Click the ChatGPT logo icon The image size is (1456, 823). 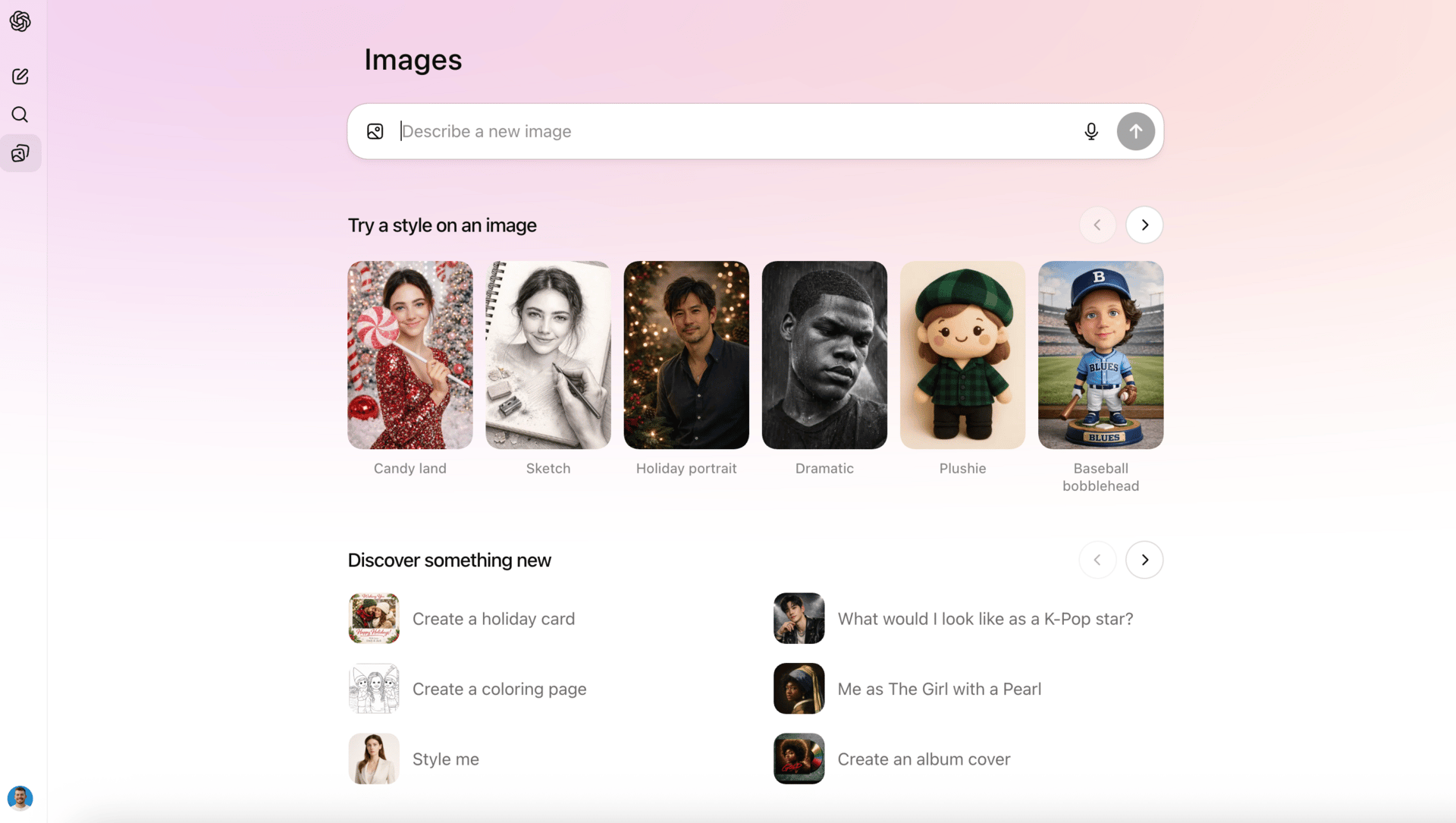[x=20, y=21]
